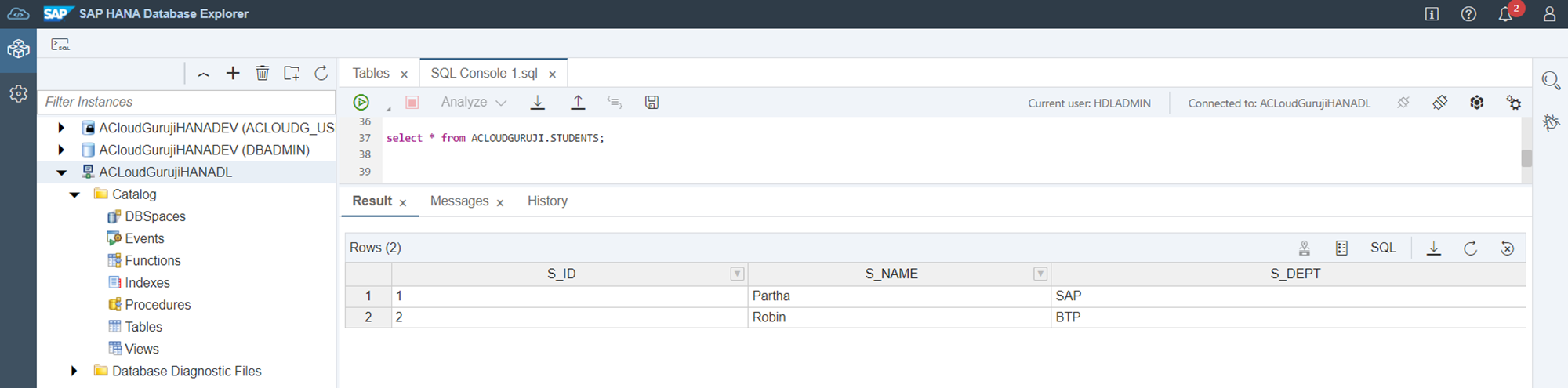The width and height of the screenshot is (1568, 388).
Task: Download the result rows
Action: click(x=1434, y=248)
